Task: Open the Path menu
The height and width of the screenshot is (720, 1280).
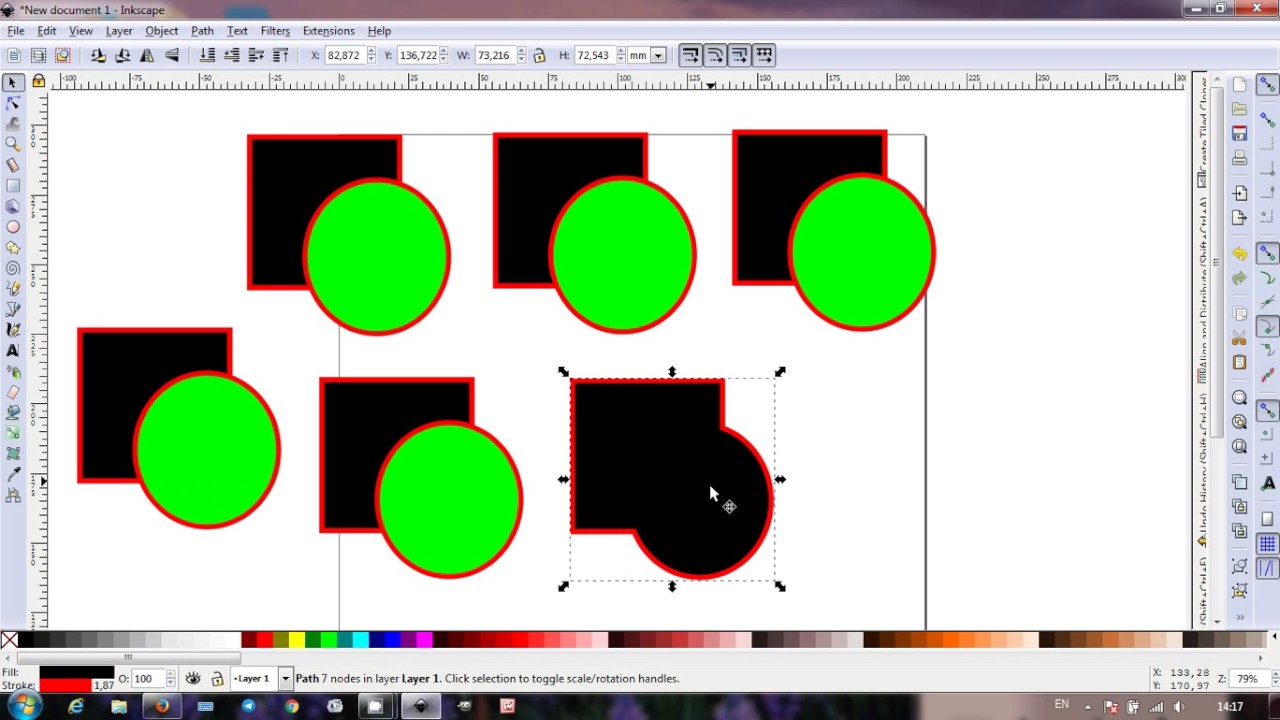Action: pyautogui.click(x=202, y=31)
